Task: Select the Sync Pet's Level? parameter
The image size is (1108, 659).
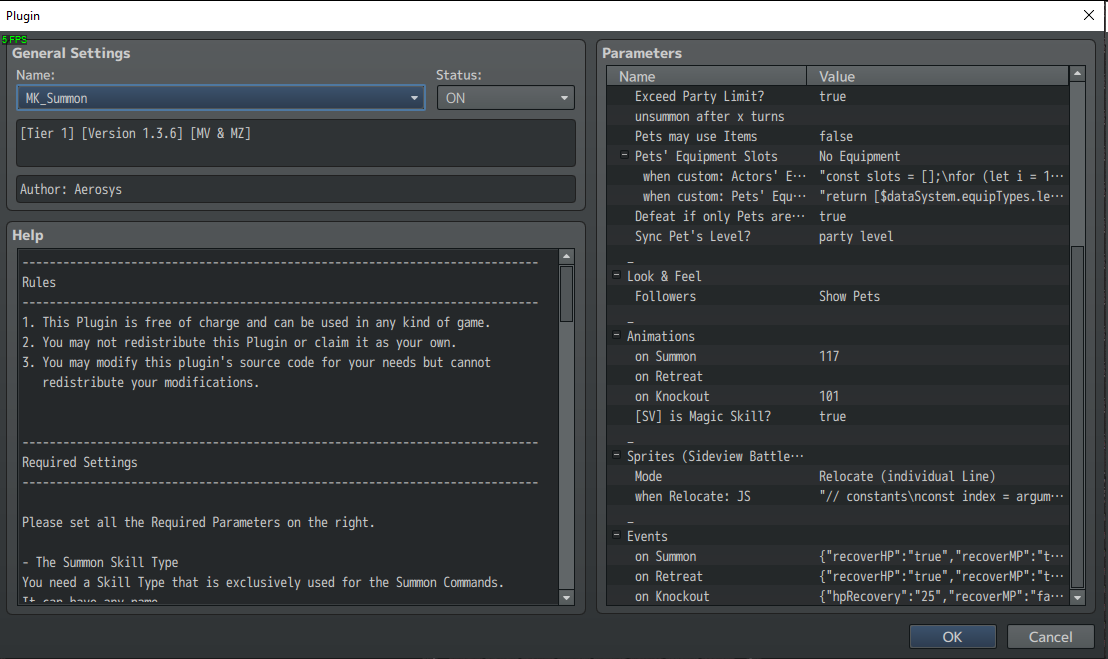Action: tap(837, 236)
